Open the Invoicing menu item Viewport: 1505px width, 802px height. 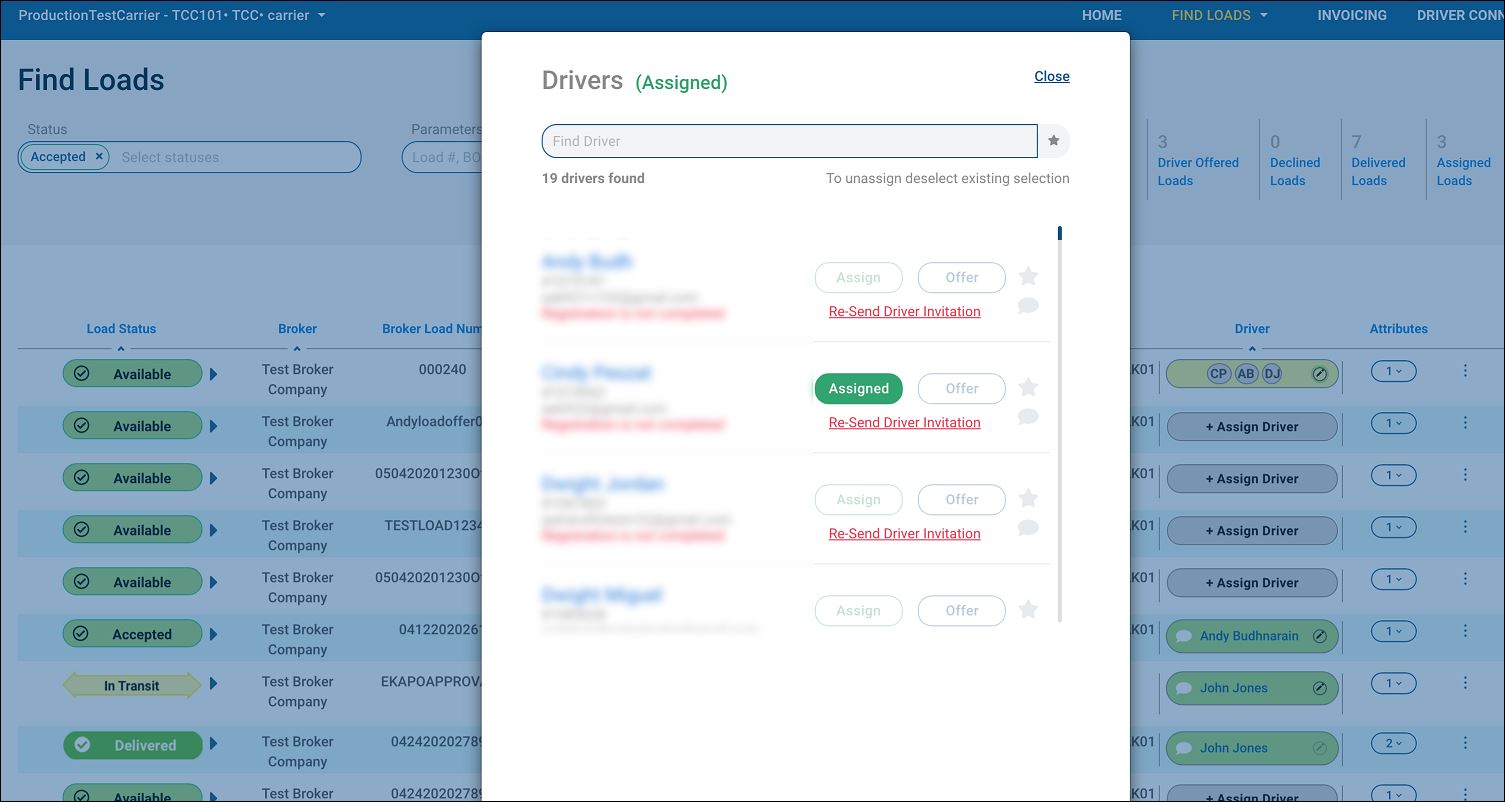[x=1351, y=15]
